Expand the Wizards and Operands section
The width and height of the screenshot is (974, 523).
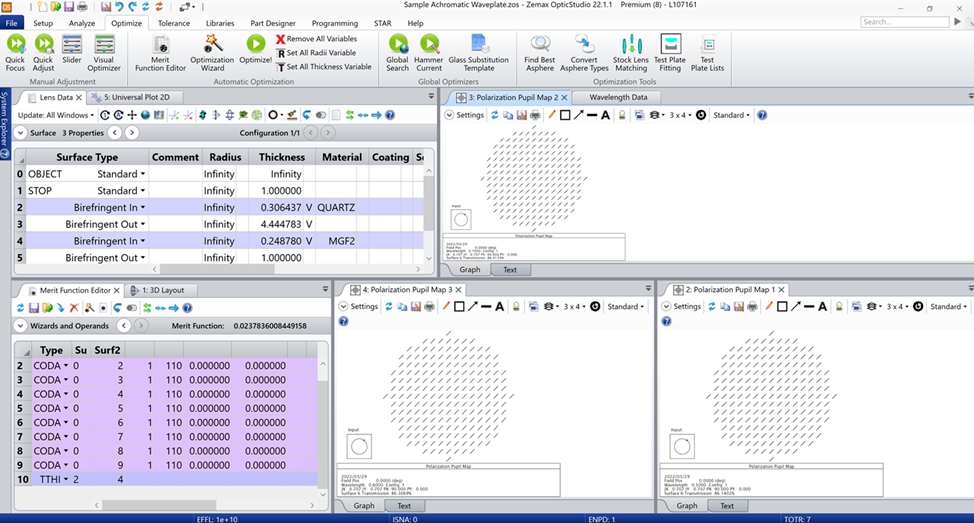pyautogui.click(x=19, y=326)
